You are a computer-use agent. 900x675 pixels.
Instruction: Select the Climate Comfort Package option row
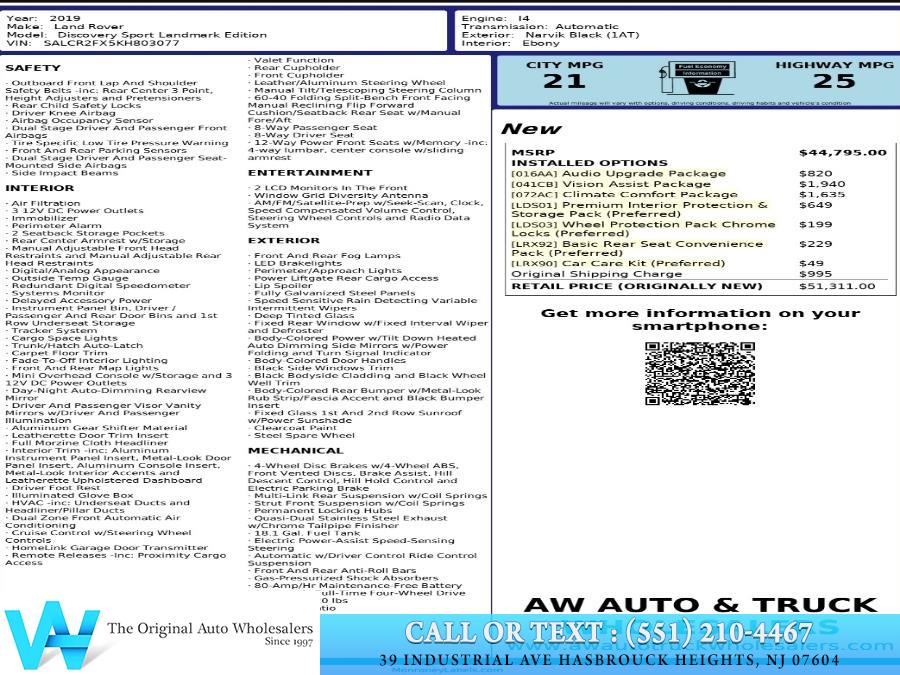[x=700, y=194]
